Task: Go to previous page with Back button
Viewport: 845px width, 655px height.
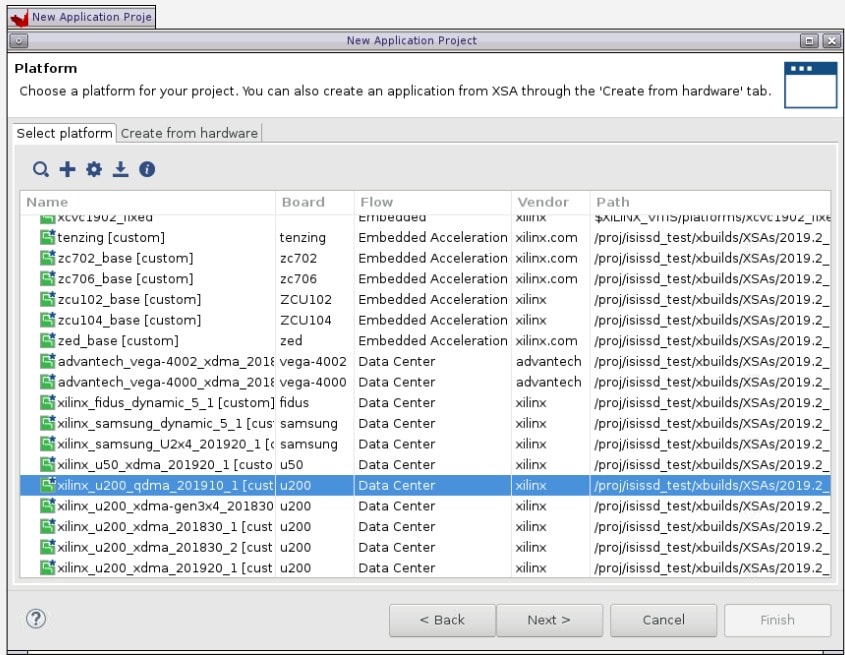Action: tap(442, 620)
